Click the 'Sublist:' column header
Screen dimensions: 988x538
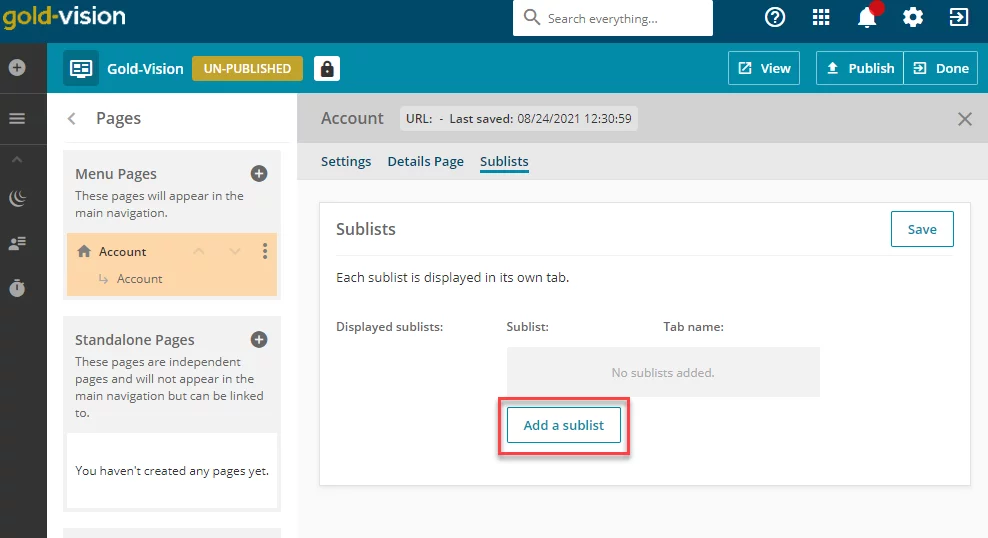tap(527, 327)
